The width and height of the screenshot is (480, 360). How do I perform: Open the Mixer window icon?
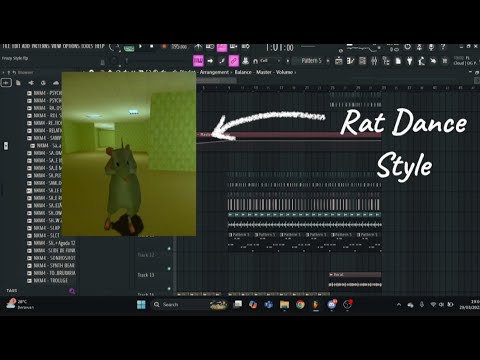(374, 61)
